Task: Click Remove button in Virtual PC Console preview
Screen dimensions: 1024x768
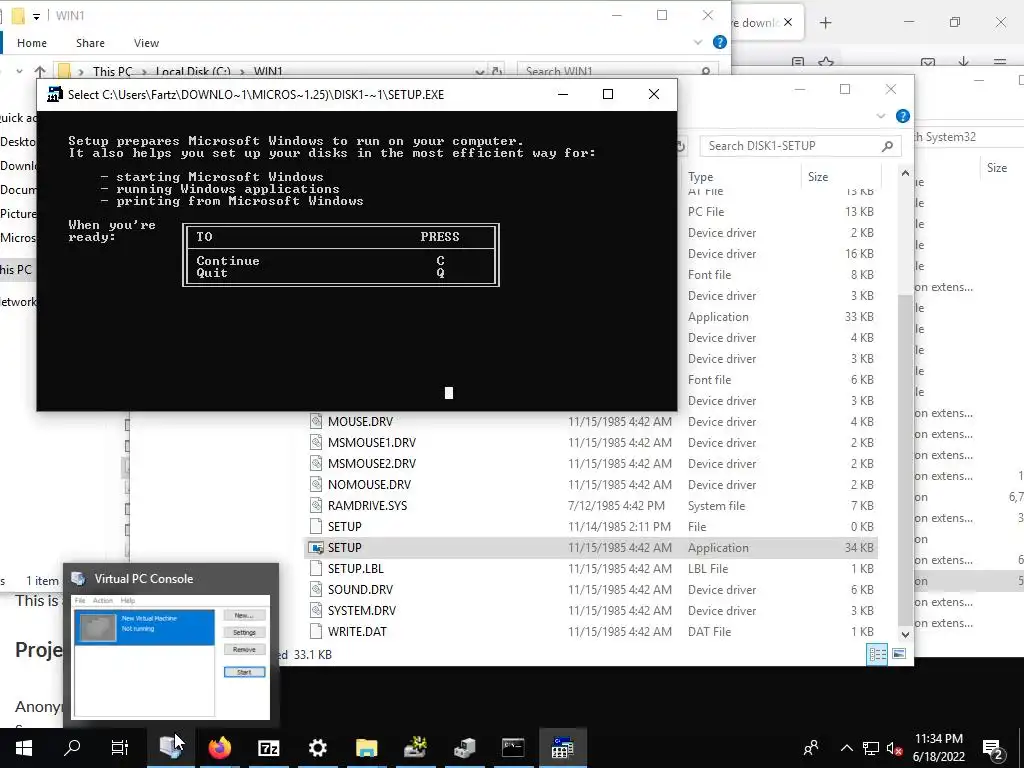Action: [x=244, y=649]
